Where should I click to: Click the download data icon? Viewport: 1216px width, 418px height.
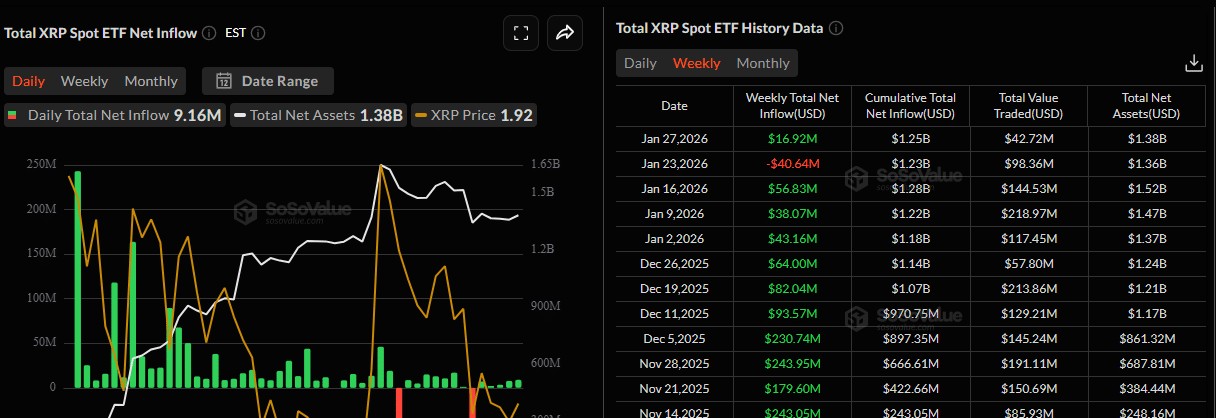click(1193, 63)
